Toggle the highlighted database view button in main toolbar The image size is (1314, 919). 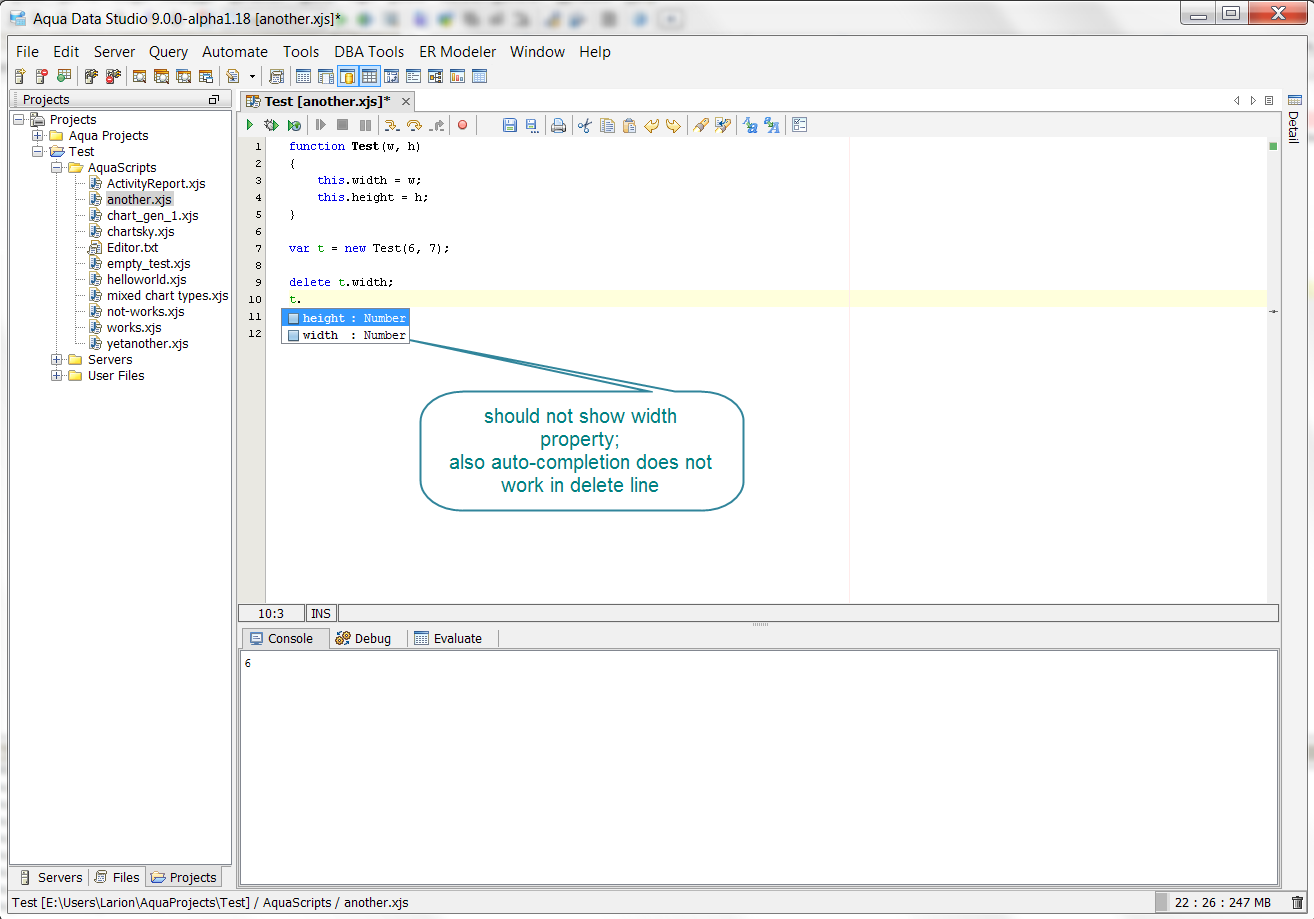[347, 76]
